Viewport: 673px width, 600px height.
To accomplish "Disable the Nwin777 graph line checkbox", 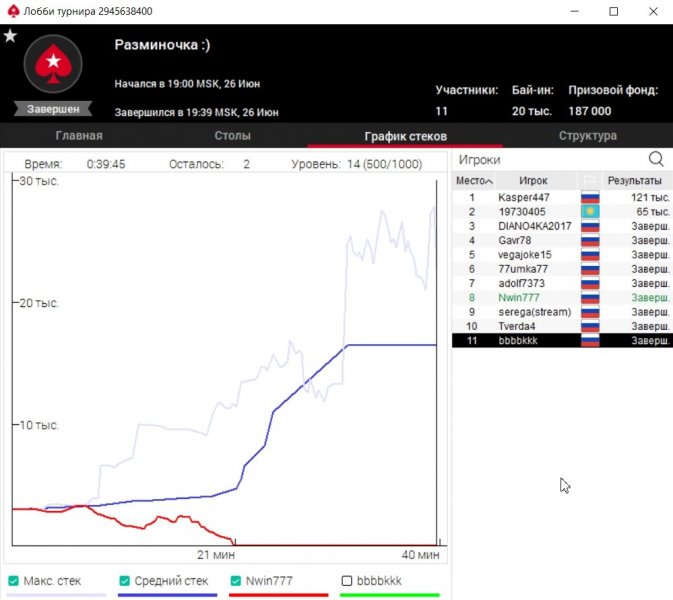I will (x=236, y=581).
